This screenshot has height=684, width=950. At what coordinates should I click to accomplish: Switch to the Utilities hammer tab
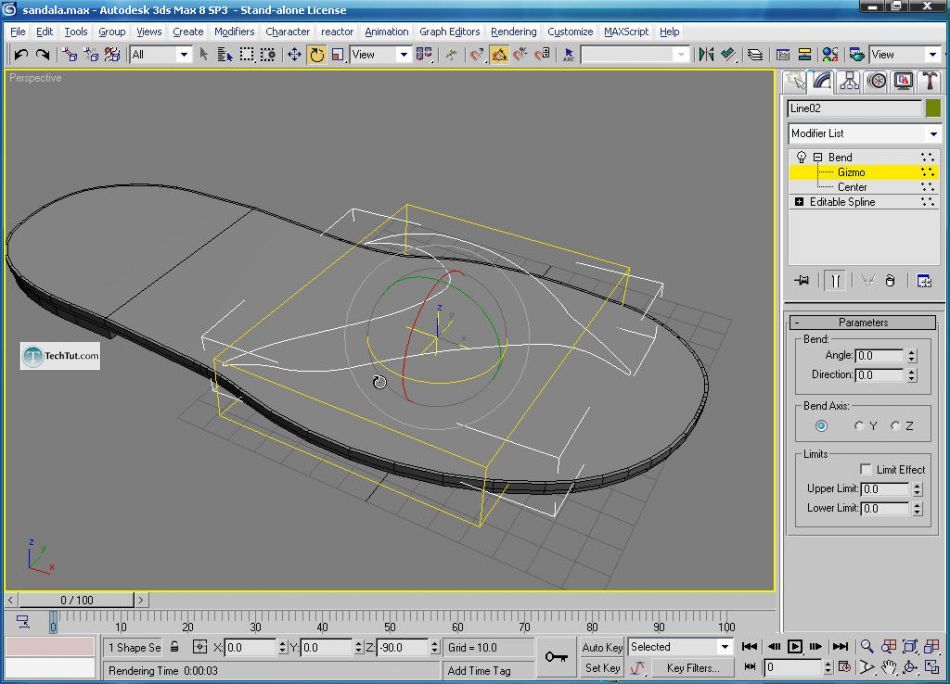[x=929, y=81]
